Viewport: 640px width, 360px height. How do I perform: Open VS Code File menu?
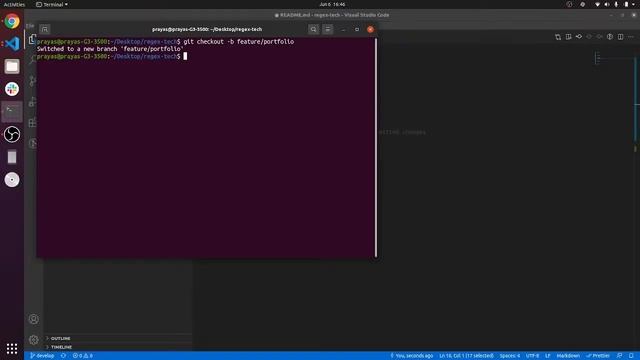pos(30,26)
